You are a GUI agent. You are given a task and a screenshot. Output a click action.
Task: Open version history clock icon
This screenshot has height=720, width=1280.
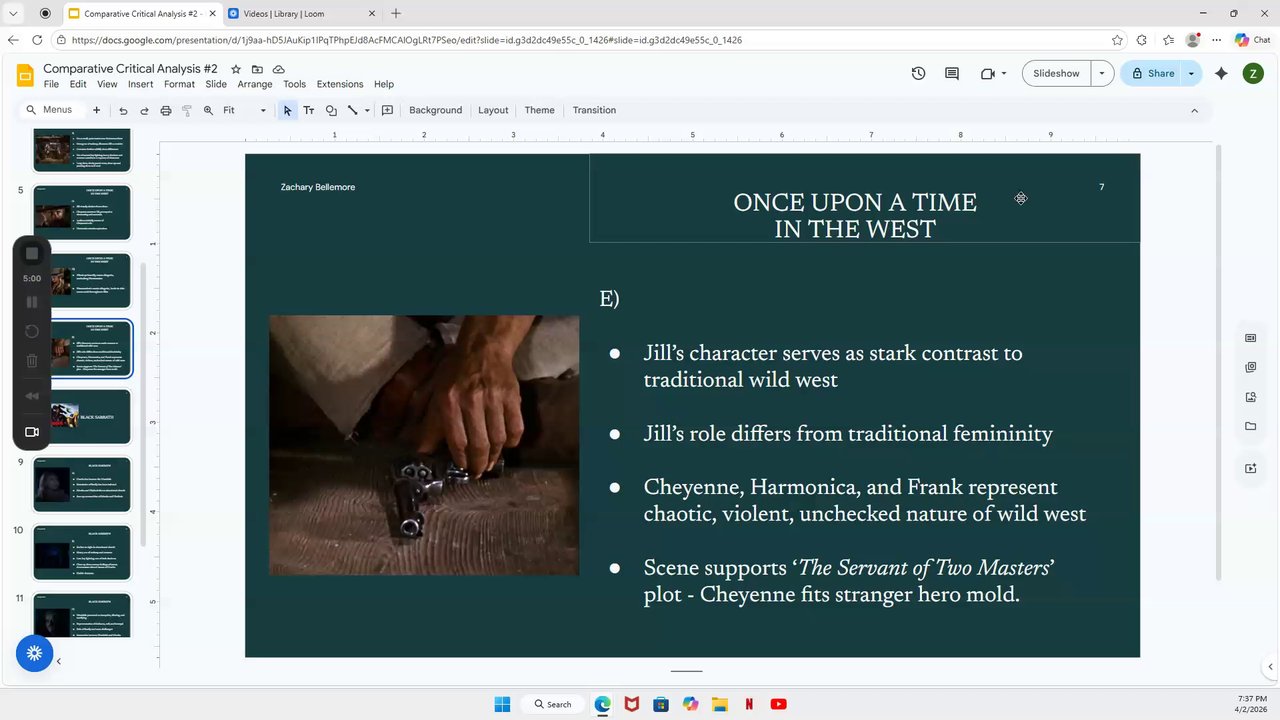click(918, 73)
